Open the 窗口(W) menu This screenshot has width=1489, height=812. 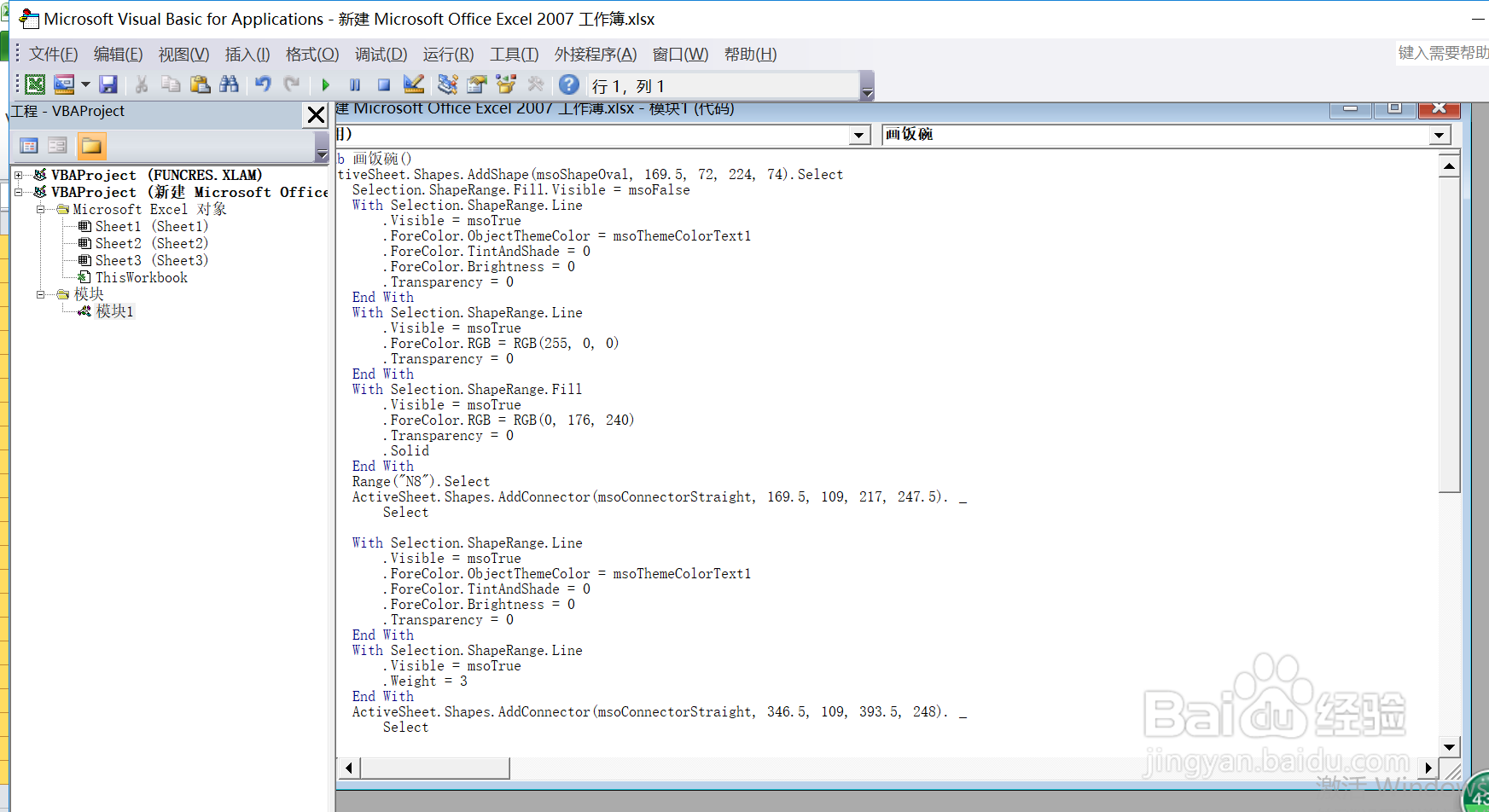680,55
